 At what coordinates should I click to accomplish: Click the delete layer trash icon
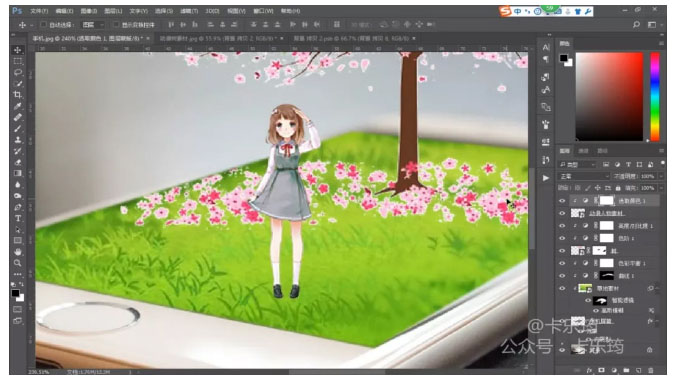coord(650,370)
